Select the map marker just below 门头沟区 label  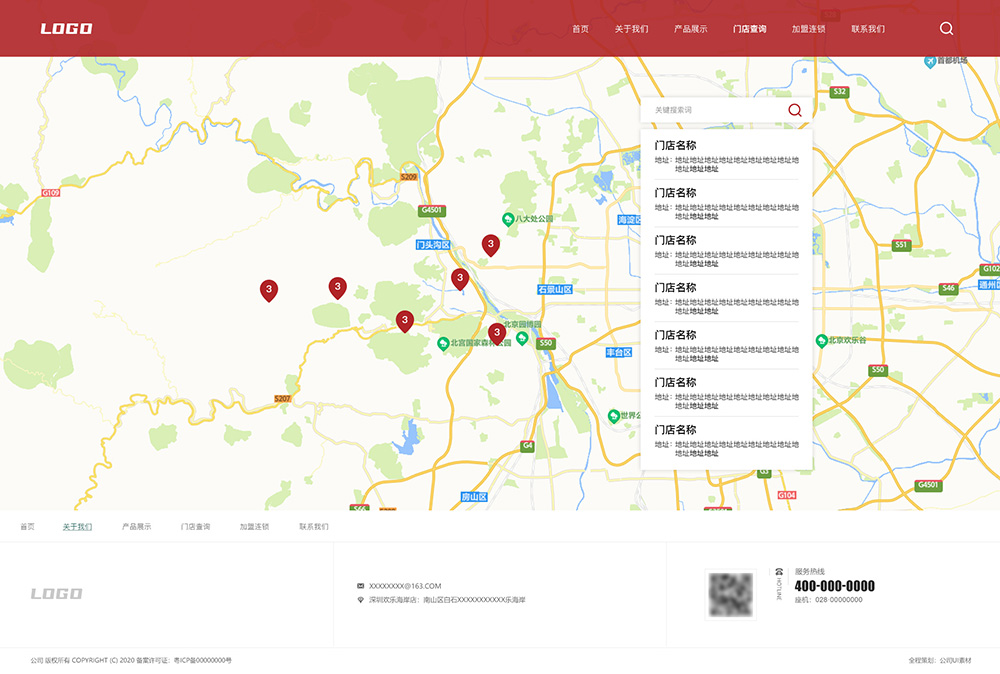(460, 279)
